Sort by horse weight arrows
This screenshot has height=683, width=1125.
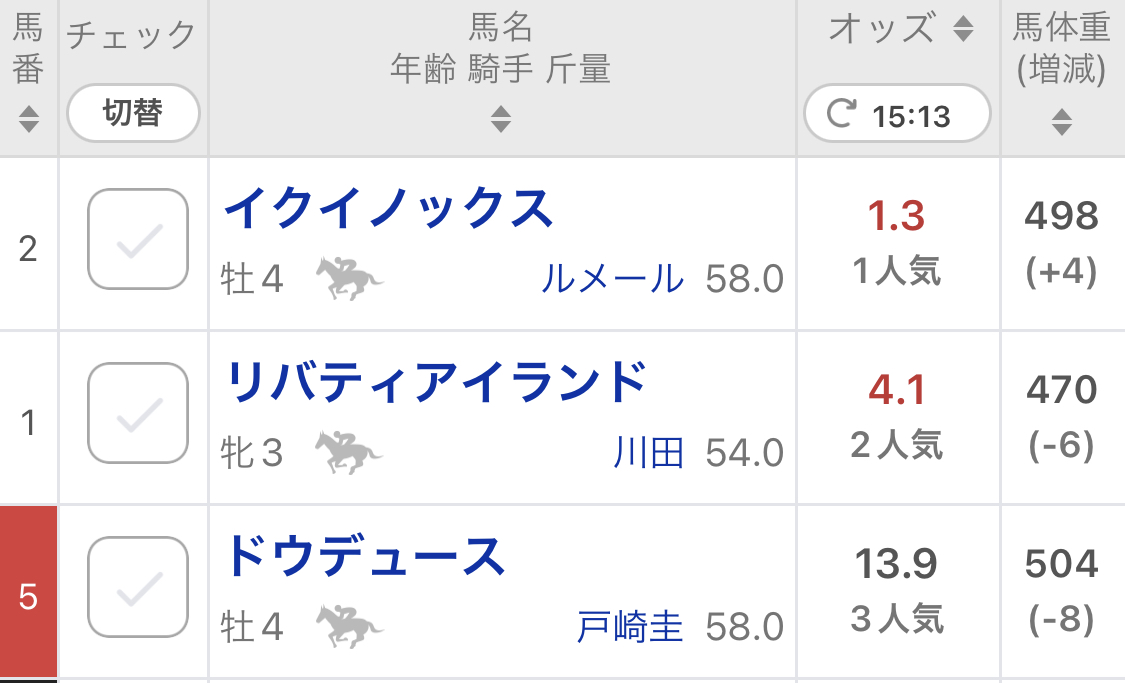click(x=1062, y=122)
